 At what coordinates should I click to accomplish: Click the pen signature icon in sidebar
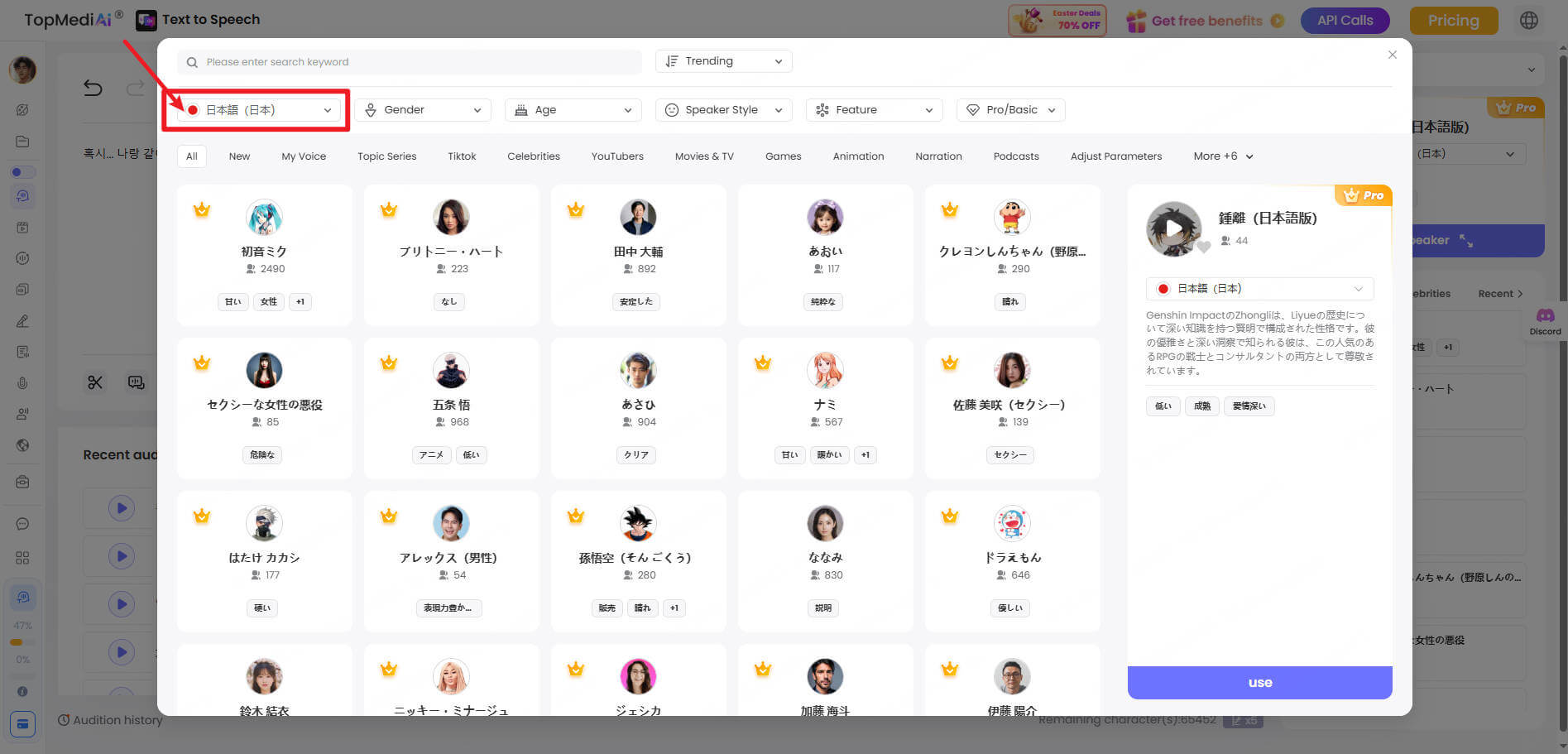click(22, 321)
